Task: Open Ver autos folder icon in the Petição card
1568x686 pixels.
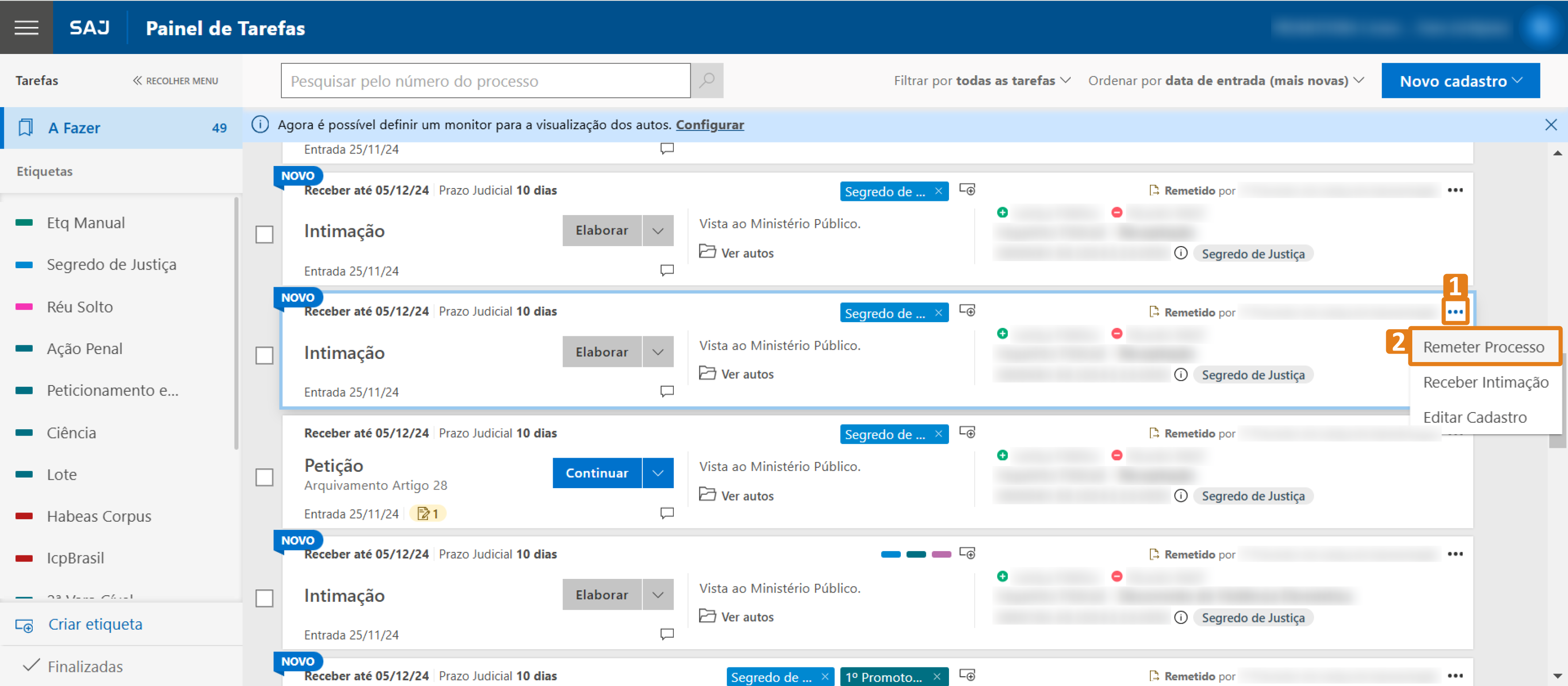Action: pyautogui.click(x=707, y=494)
